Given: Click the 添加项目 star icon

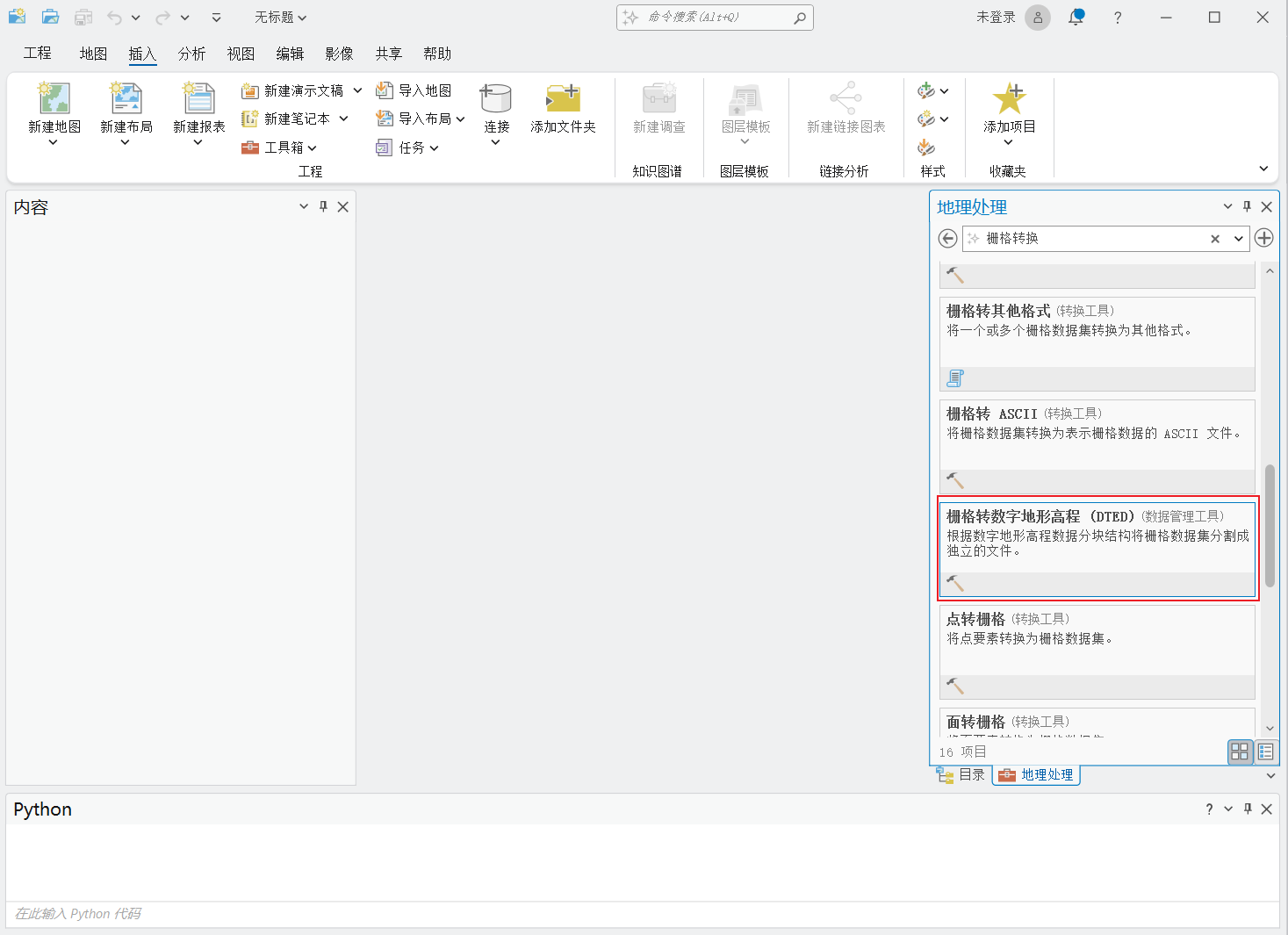Looking at the screenshot, I should 1009,98.
